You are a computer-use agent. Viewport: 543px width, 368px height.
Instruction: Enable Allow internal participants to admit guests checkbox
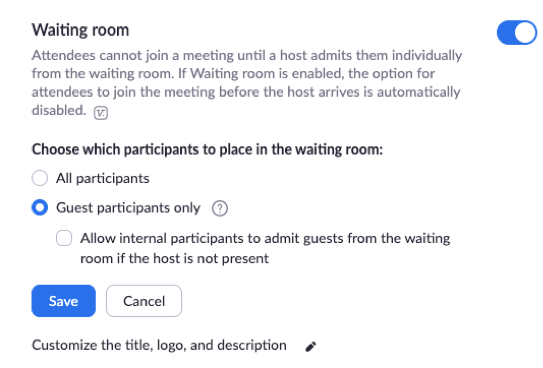tap(64, 238)
